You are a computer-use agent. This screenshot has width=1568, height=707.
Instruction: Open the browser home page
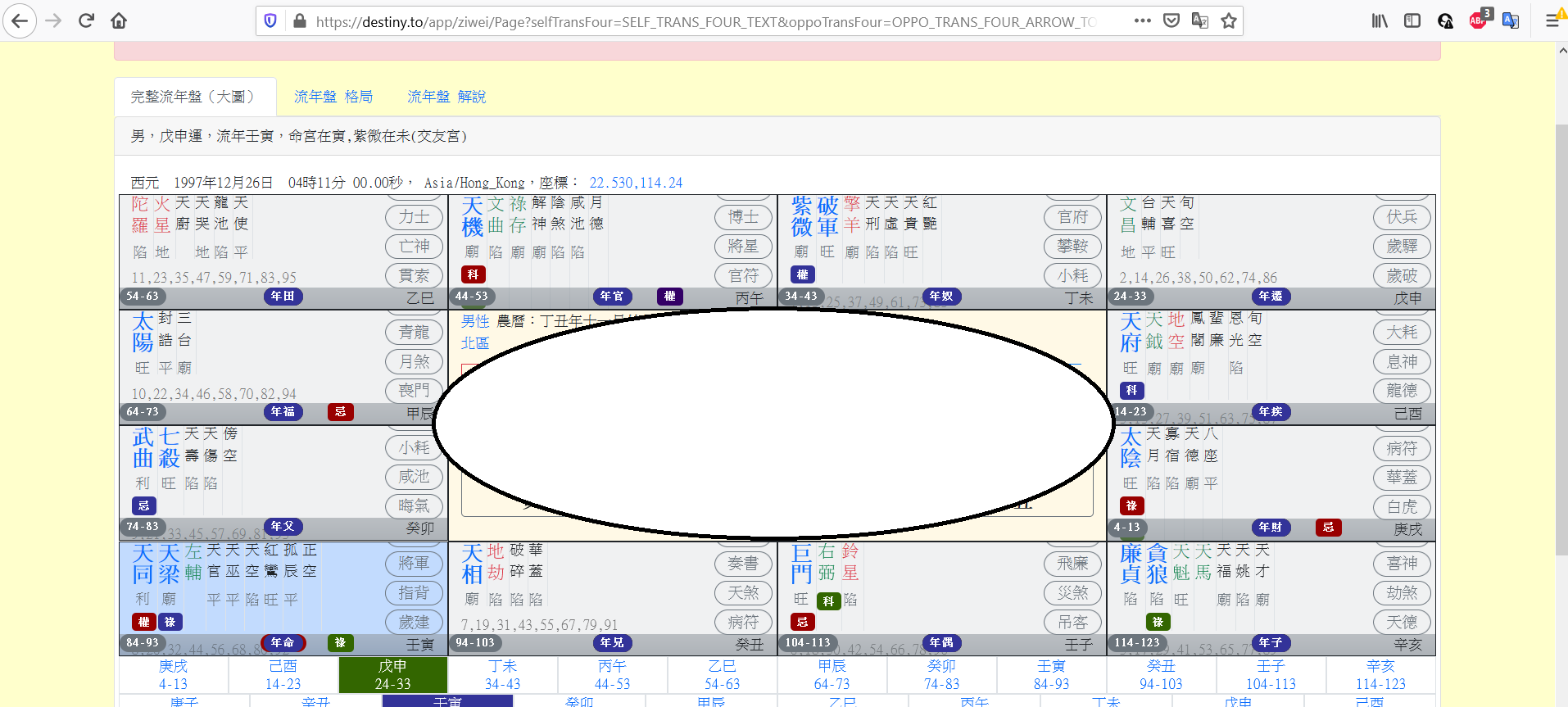click(x=119, y=21)
